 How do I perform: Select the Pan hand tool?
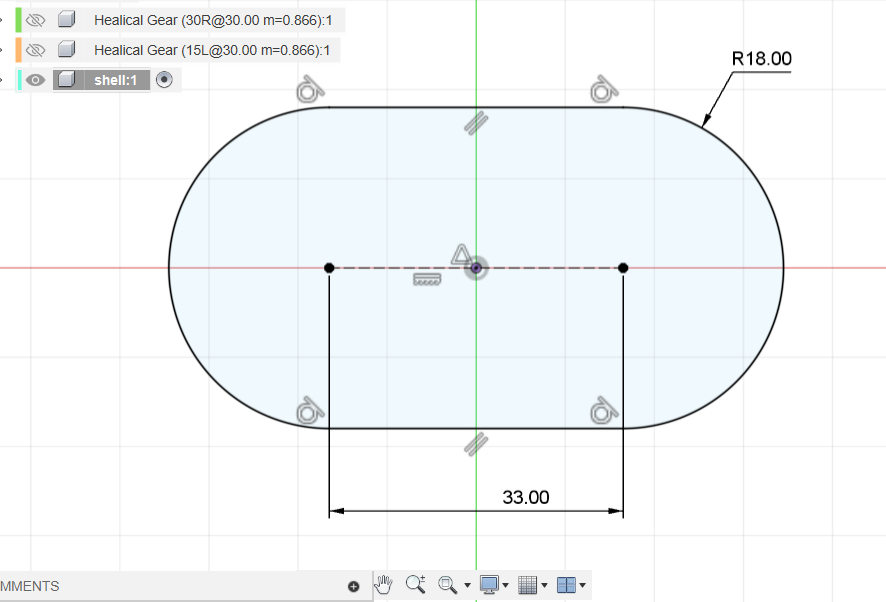pyautogui.click(x=385, y=584)
